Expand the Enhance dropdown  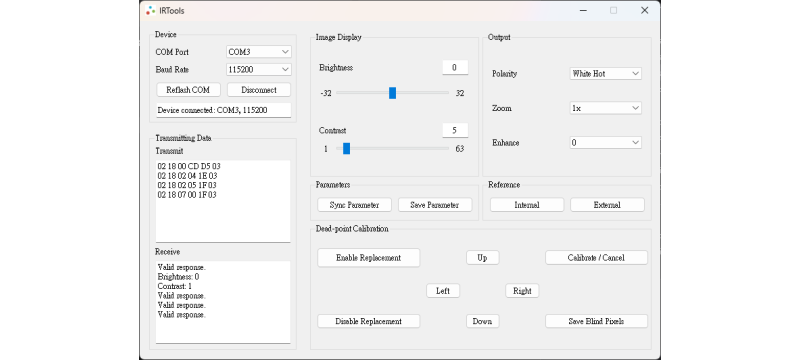606,143
